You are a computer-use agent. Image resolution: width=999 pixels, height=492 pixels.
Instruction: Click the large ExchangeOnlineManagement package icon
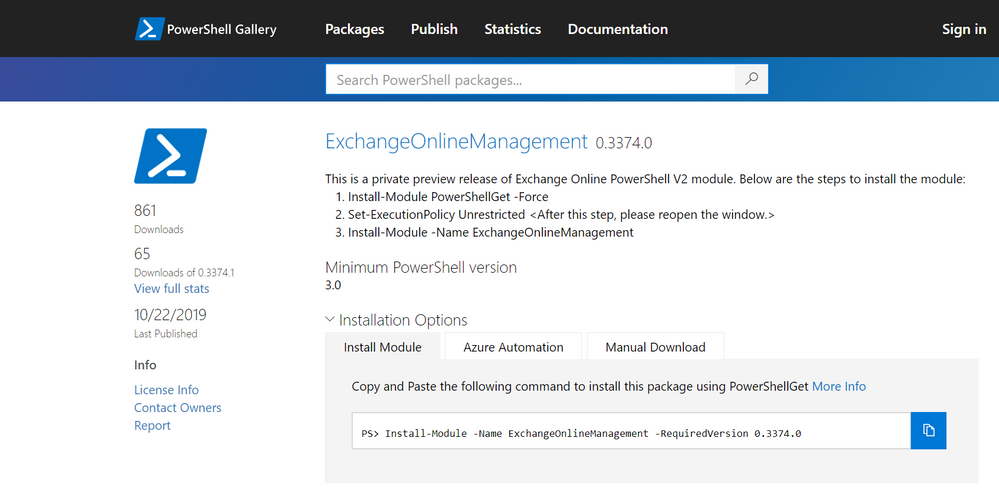pyautogui.click(x=171, y=156)
